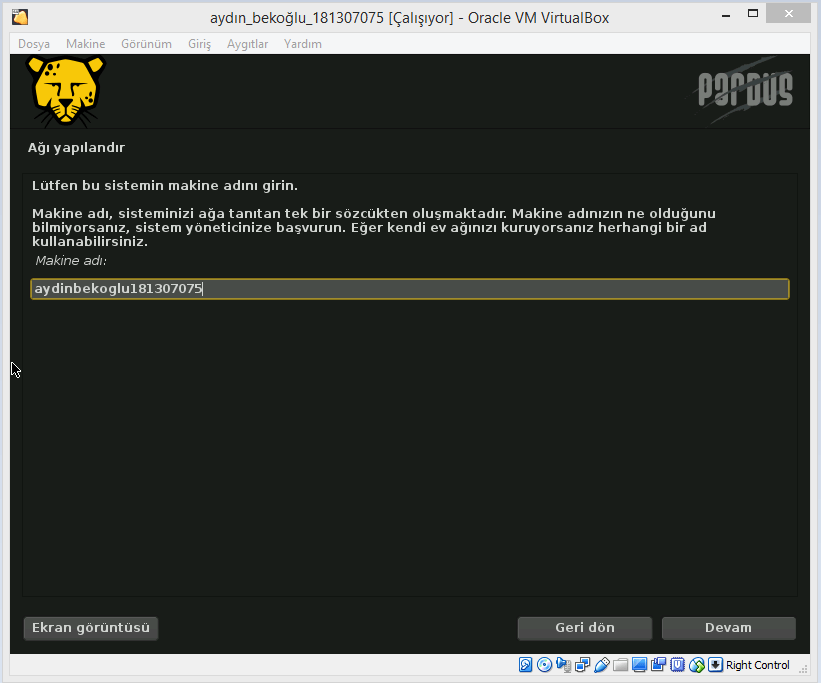Click the recording status icon
Viewport: 821px width, 683px height.
(x=658, y=665)
